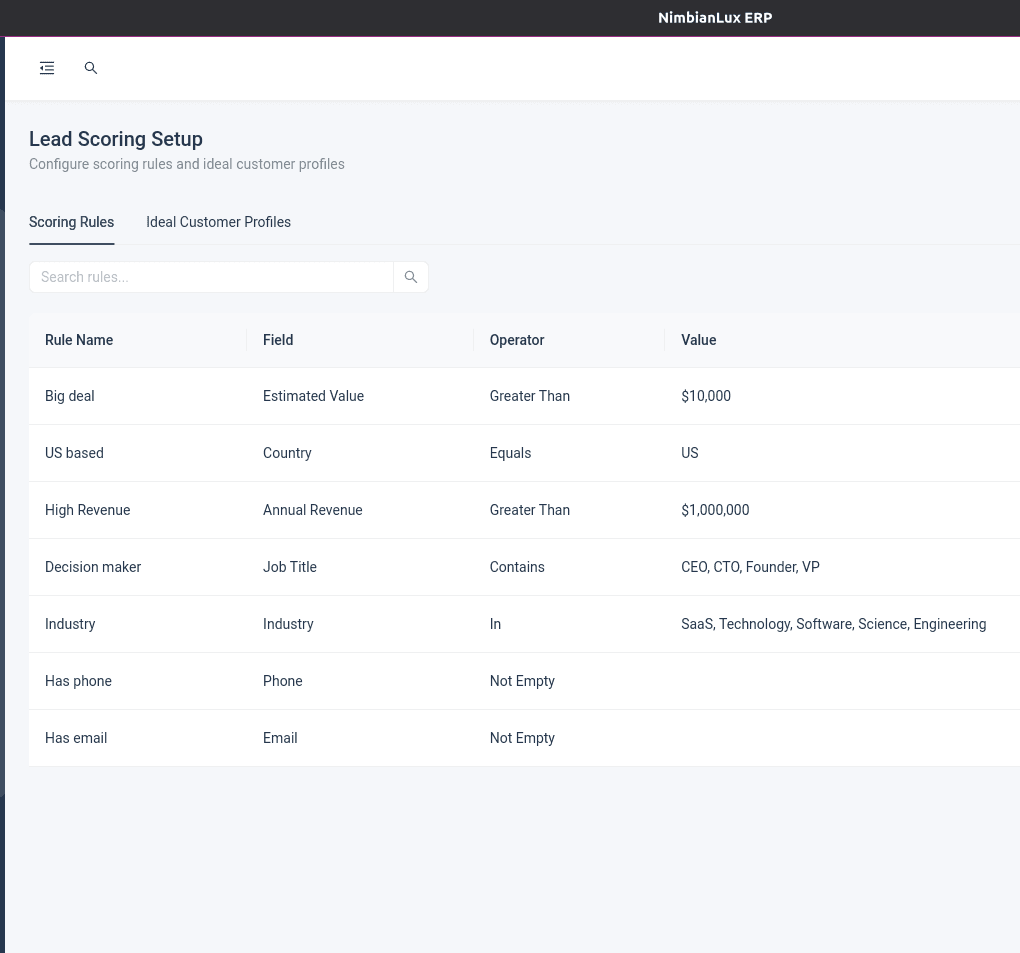The image size is (1020, 953).
Task: Focus the Search rules input field
Action: click(x=211, y=277)
